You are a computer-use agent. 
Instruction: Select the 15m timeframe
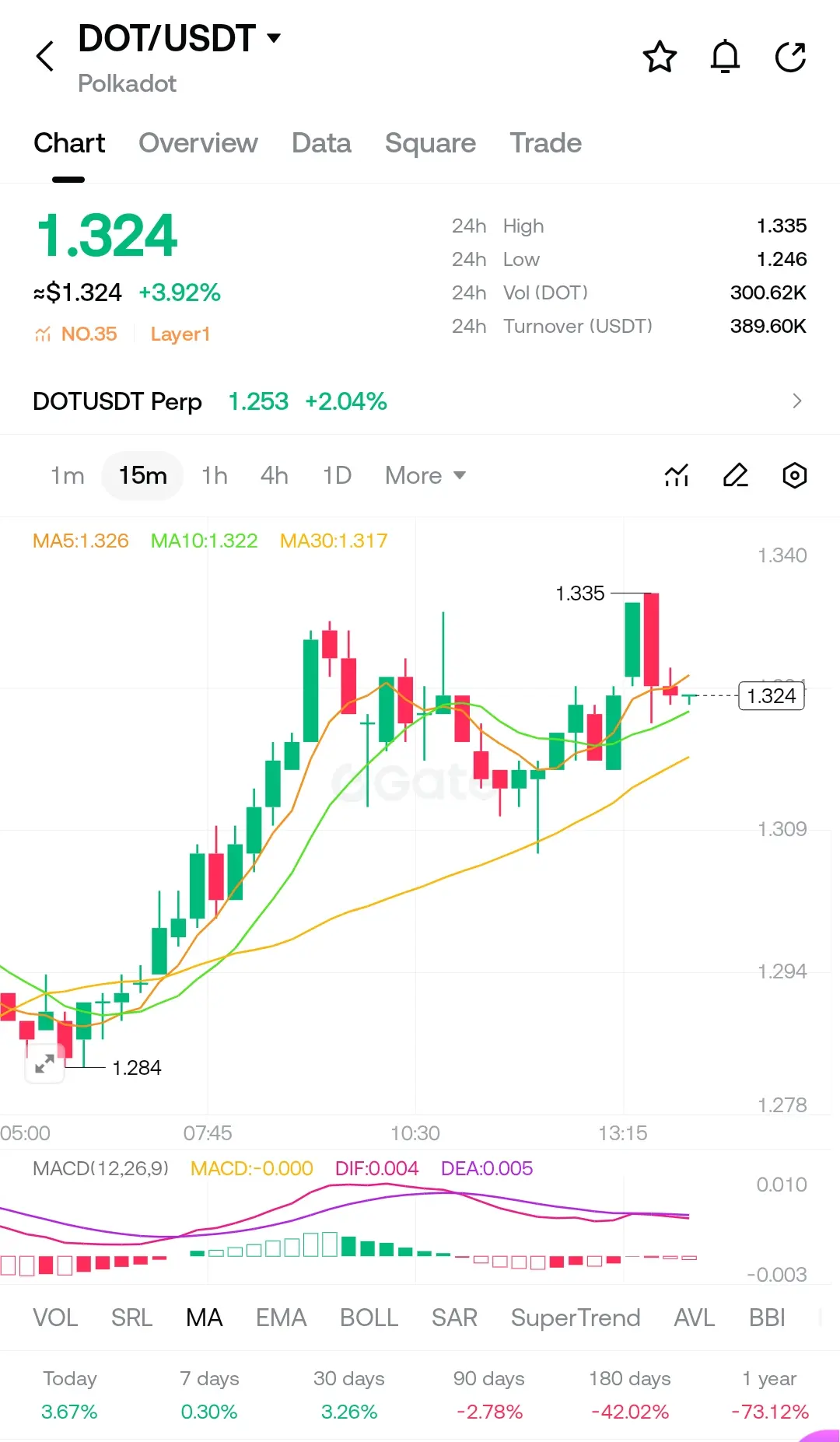coord(142,475)
